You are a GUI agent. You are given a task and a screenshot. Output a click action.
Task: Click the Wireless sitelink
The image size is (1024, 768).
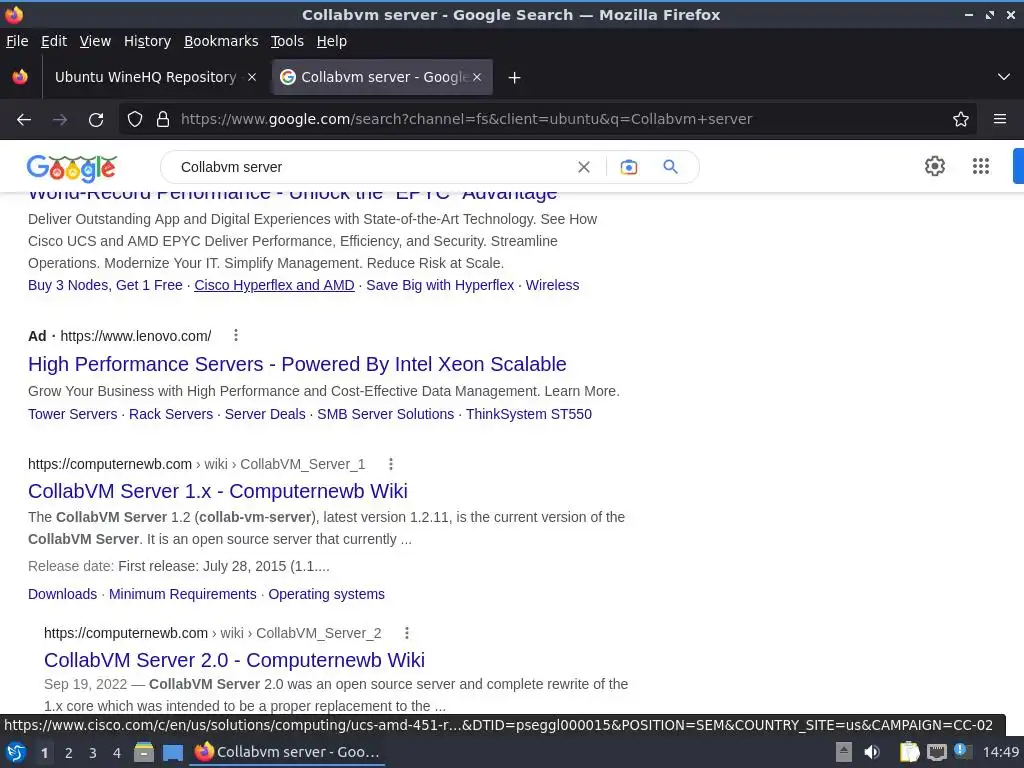click(552, 285)
